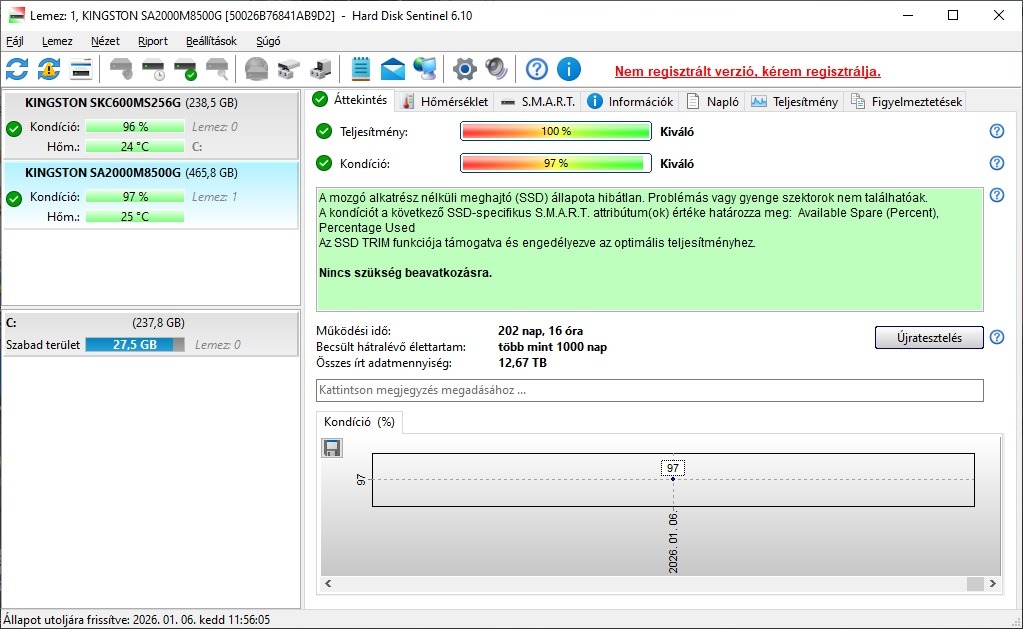1023x629 pixels.
Task: Select the C: partition entry
Action: click(151, 333)
